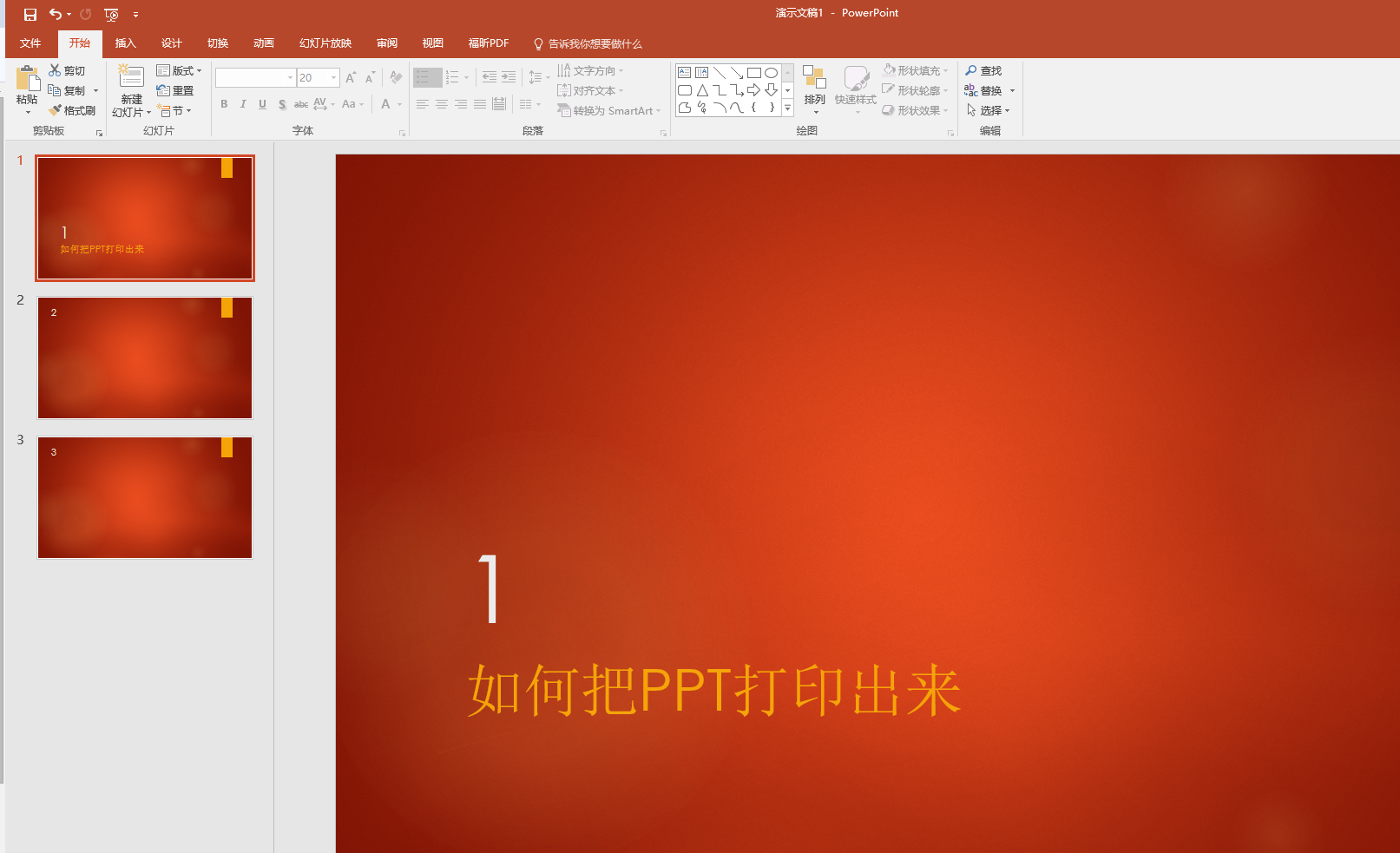Image resolution: width=1400 pixels, height=853 pixels.
Task: Open the font size dropdown
Action: click(x=332, y=77)
